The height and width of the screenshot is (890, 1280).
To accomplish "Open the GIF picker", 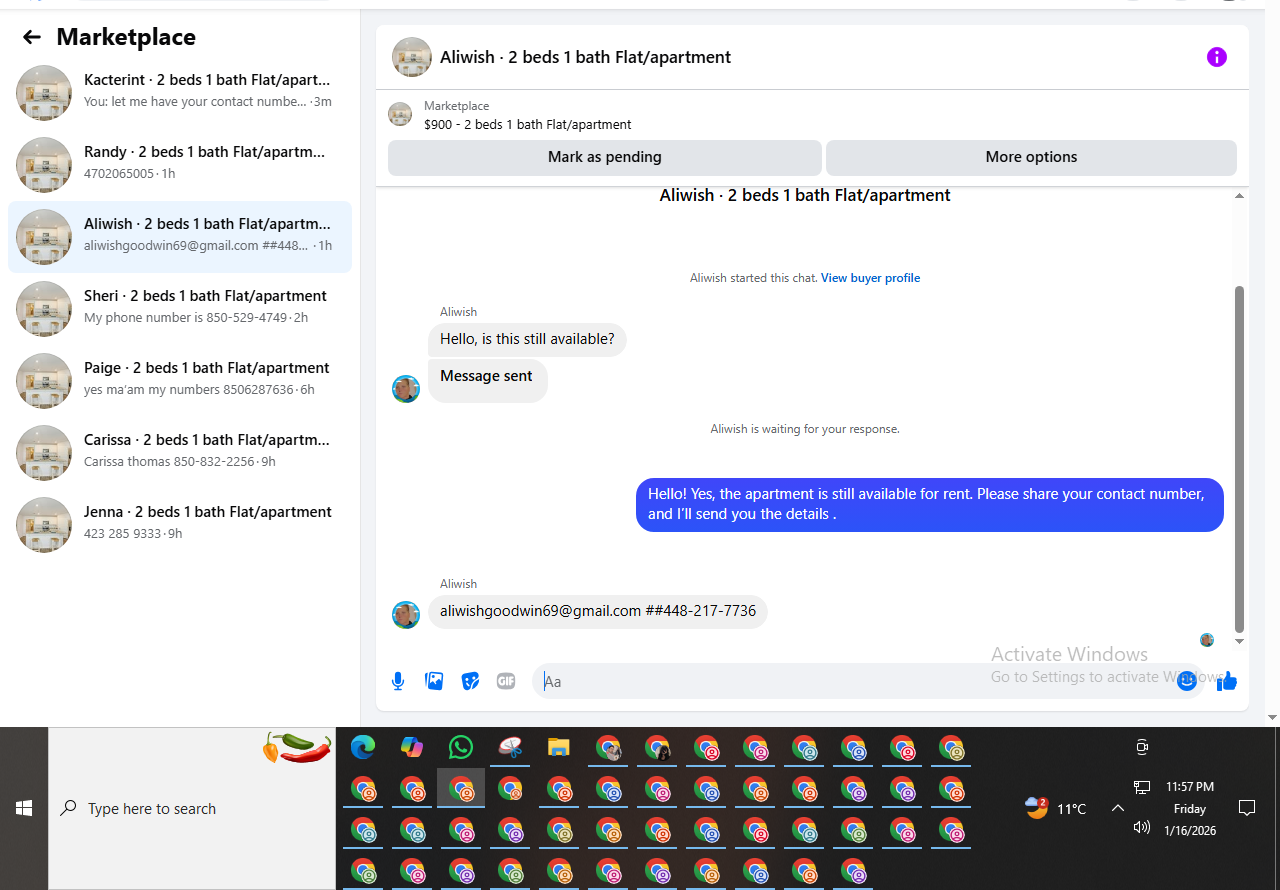I will click(x=506, y=681).
